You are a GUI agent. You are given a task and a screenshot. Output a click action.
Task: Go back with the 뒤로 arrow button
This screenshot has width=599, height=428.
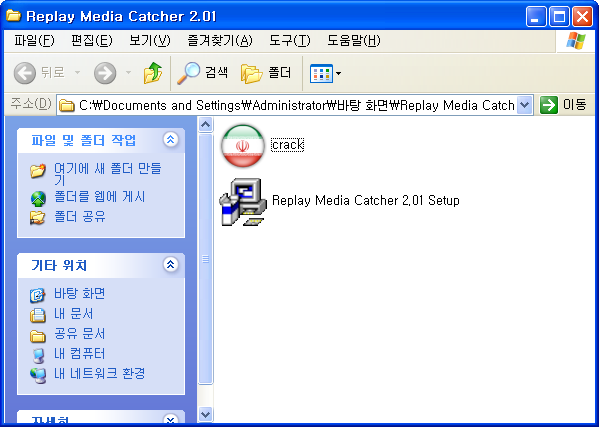coord(25,73)
